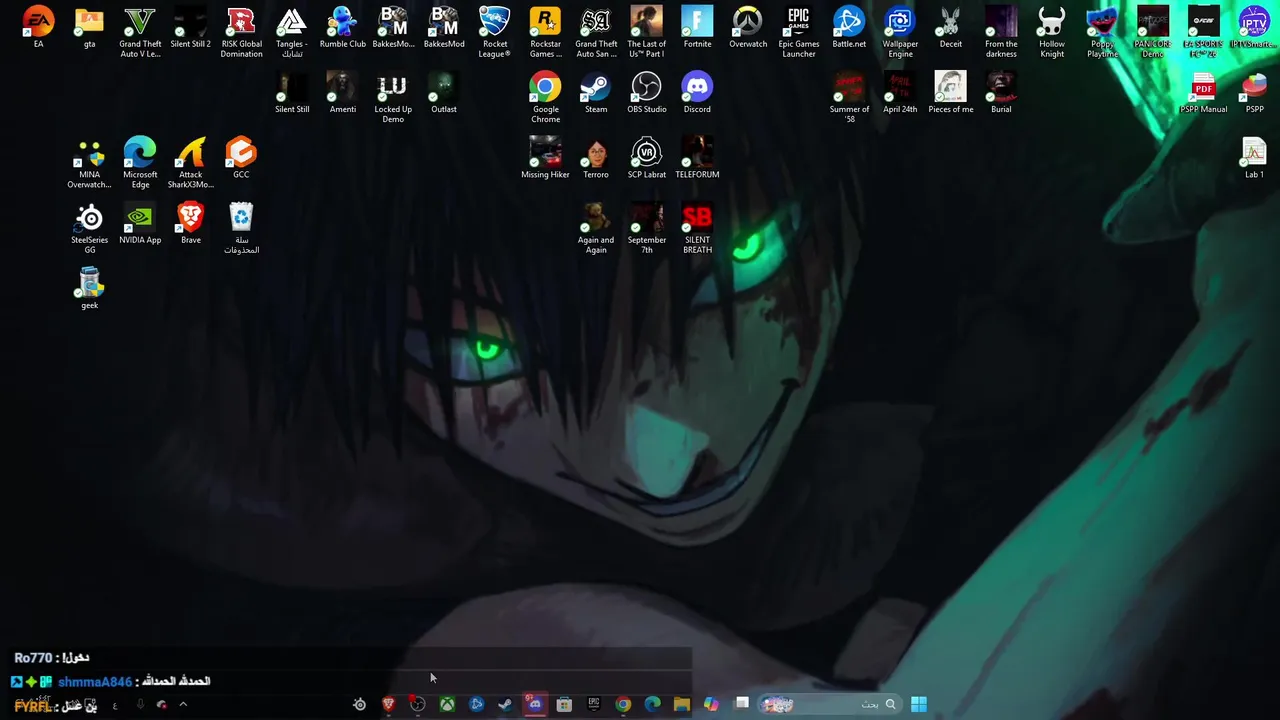
Task: Launch Rumble Club shortcut
Action: [342, 28]
